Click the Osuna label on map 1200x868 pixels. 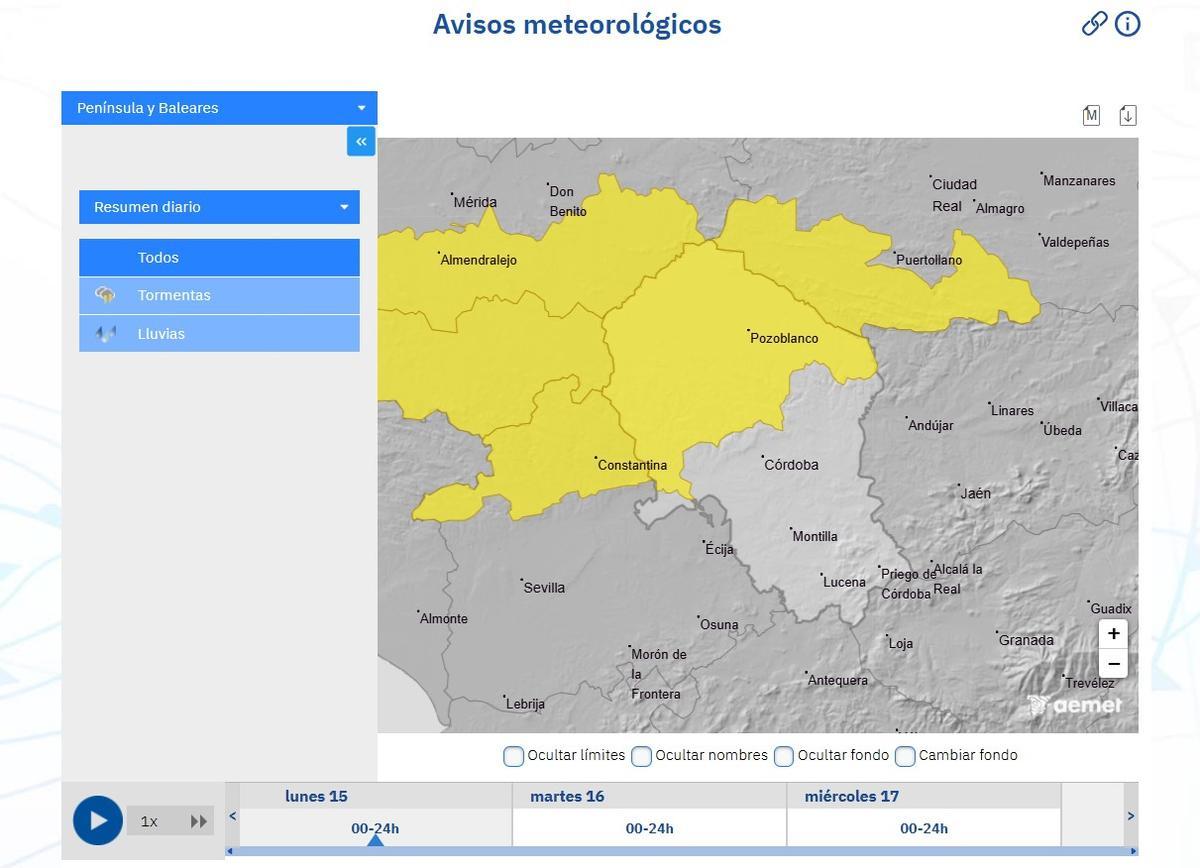[x=719, y=625]
